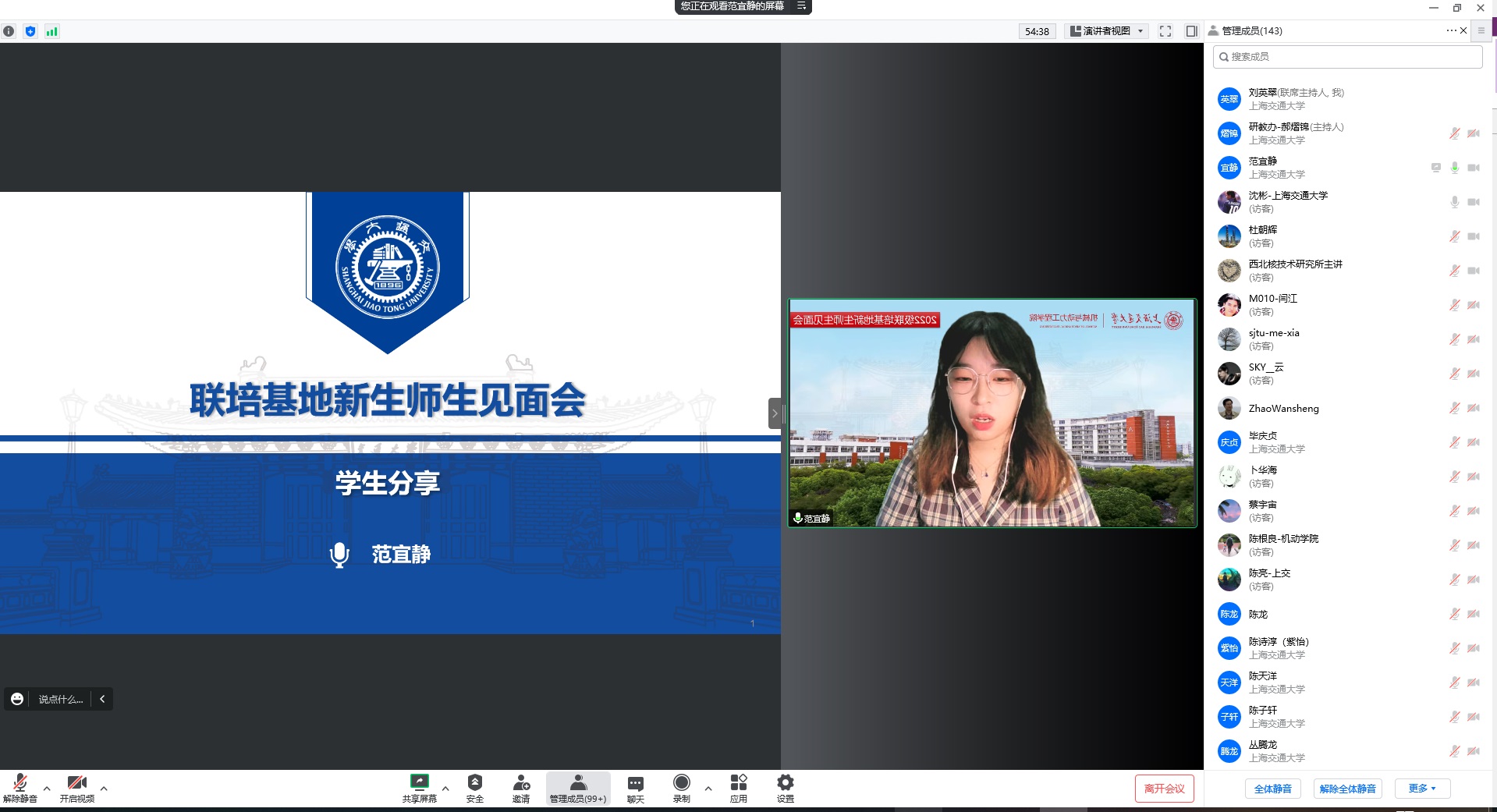
Task: Turn on camera with 开启视频
Action: (x=76, y=787)
